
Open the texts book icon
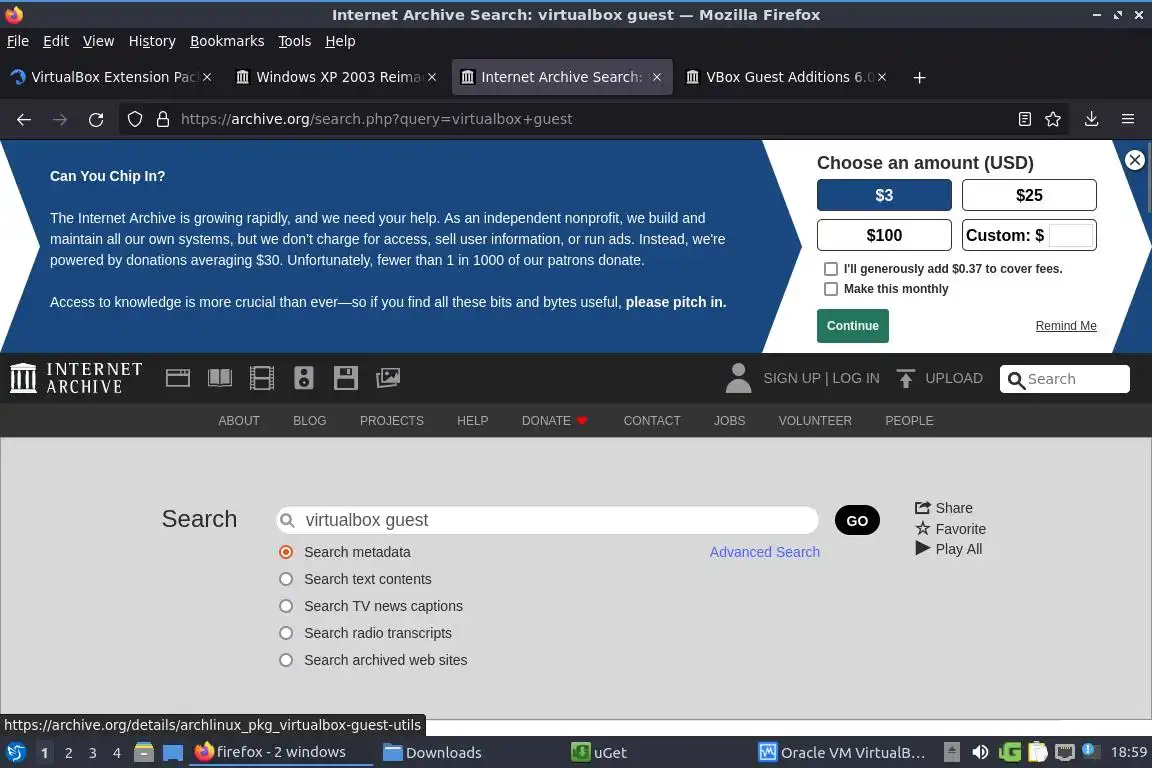(x=220, y=378)
